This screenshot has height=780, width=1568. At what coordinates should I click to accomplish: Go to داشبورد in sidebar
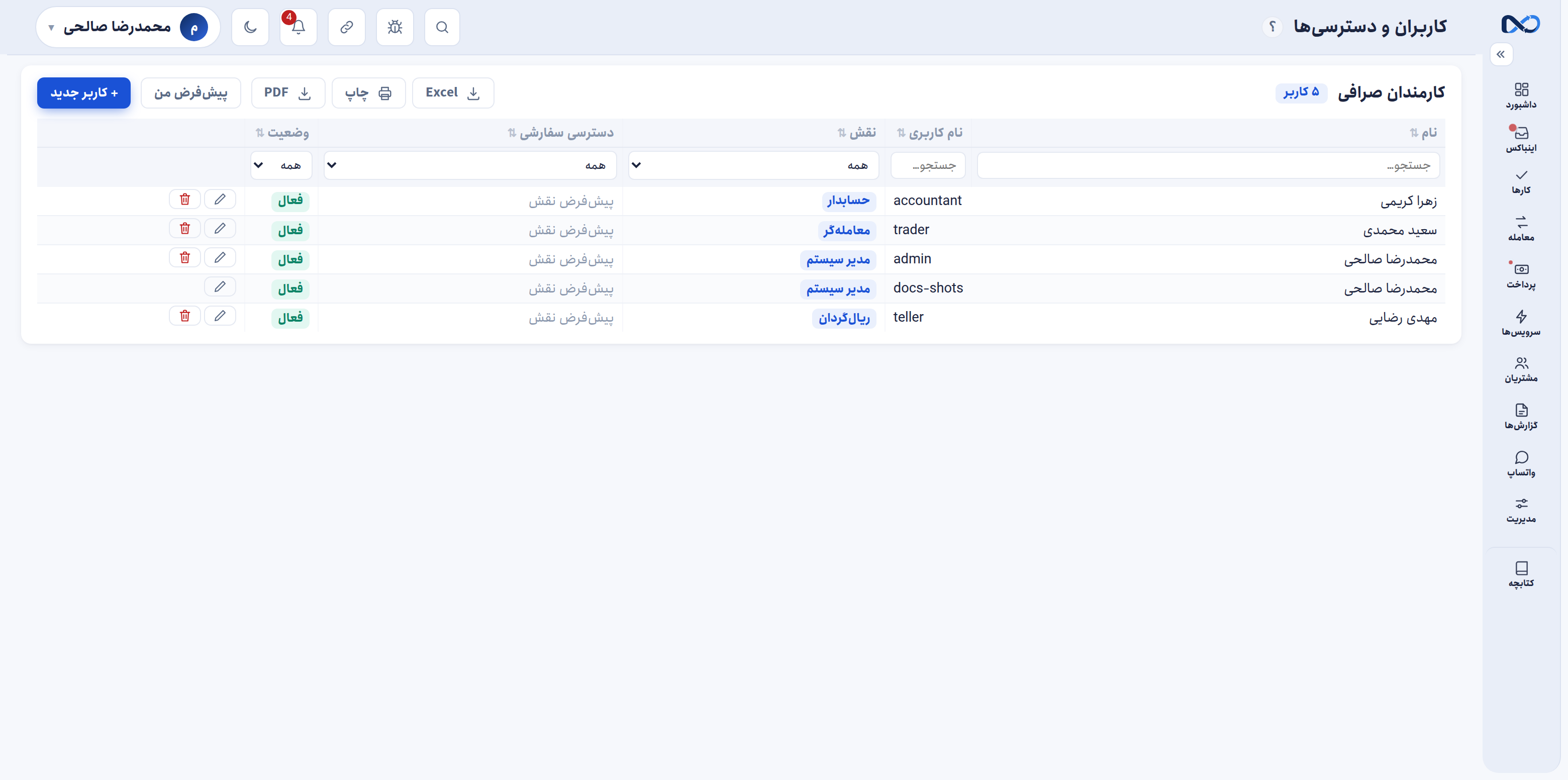(1521, 96)
